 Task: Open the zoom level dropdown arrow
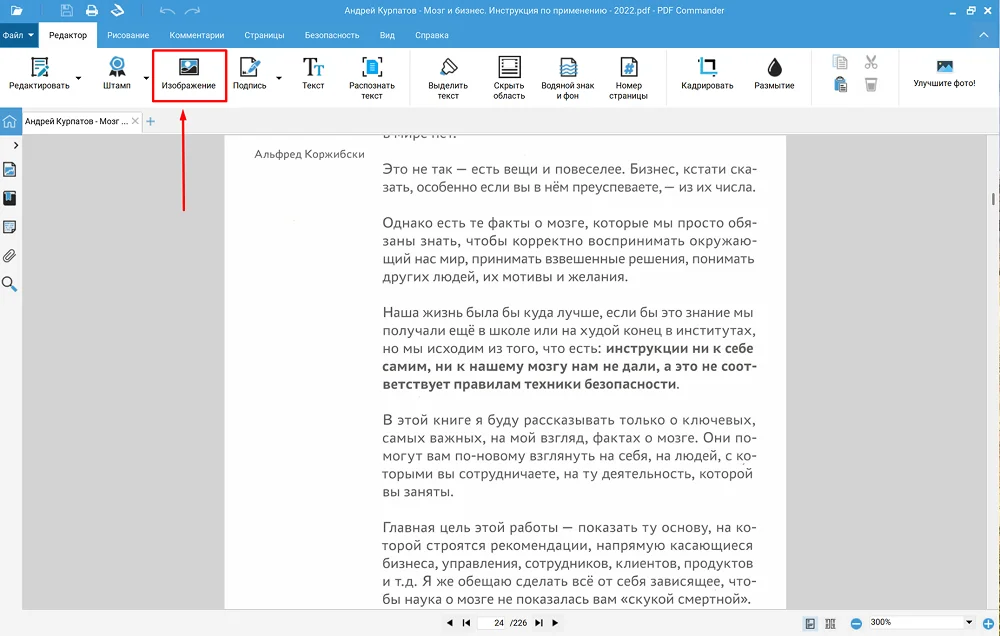[x=969, y=622]
